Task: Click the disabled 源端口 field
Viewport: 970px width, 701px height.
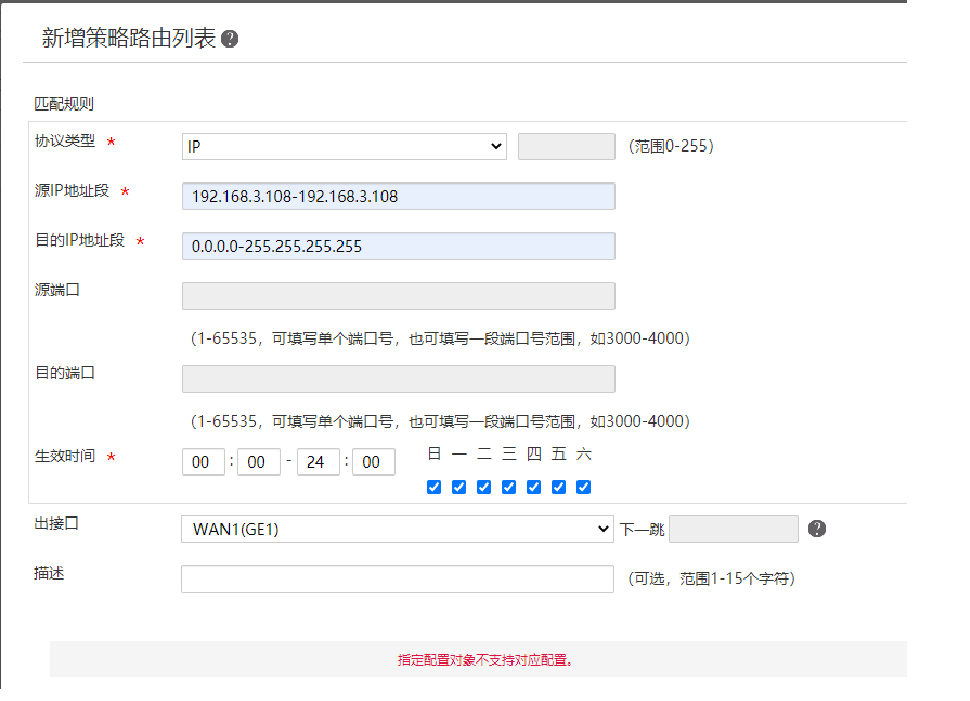Action: click(x=398, y=296)
